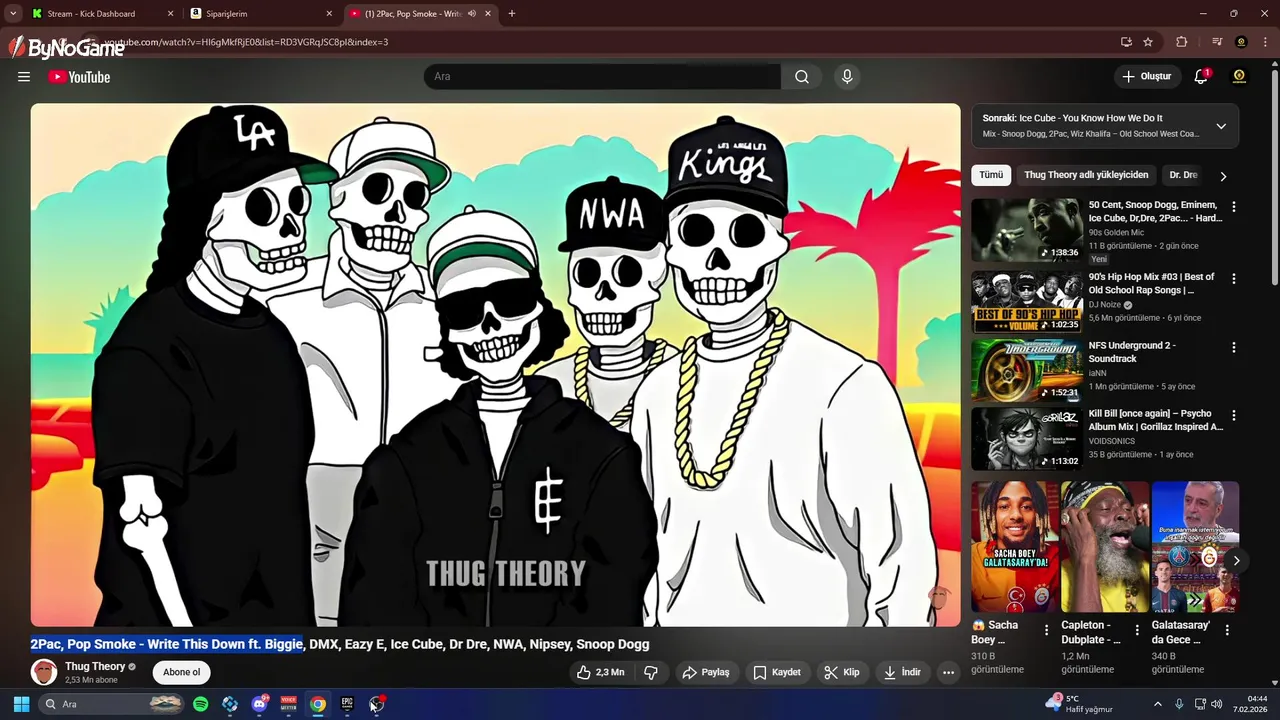Viewport: 1280px width, 720px height.
Task: Open 90's Hip Hop Mix #03 thumbnail
Action: (x=1026, y=302)
